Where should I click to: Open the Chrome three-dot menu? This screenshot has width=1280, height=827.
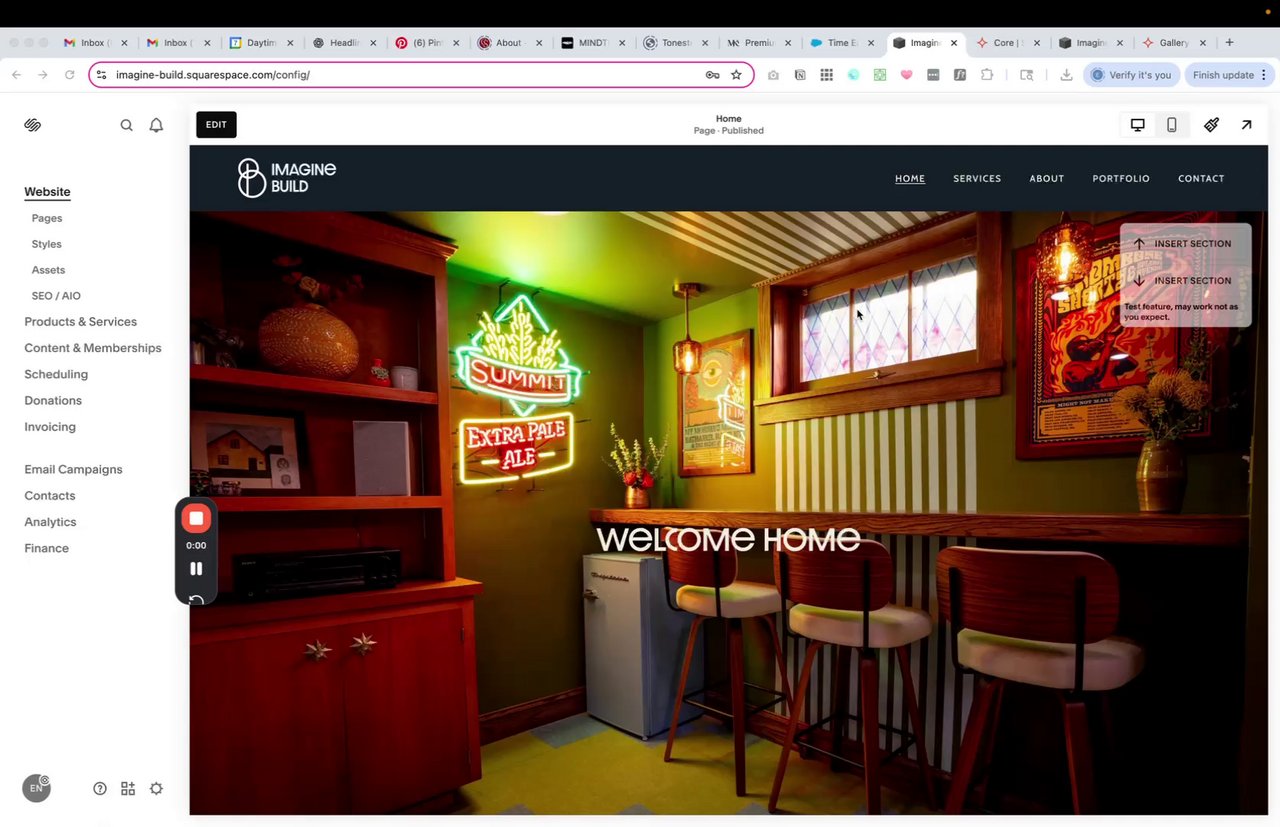click(1264, 75)
